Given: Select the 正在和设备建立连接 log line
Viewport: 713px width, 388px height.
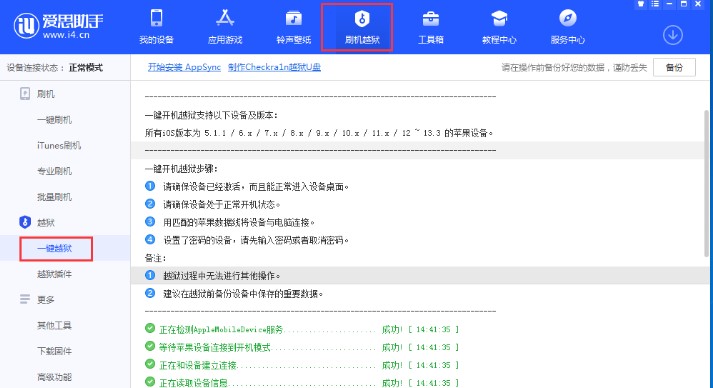Looking at the screenshot, I should (301, 365).
